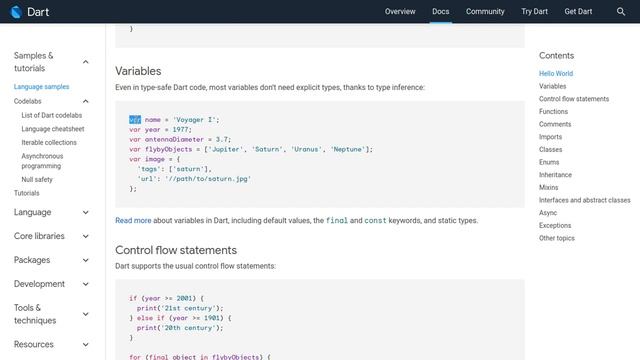Click the Samples & tutorials sidebar heading
The height and width of the screenshot is (360, 640).
click(33, 62)
